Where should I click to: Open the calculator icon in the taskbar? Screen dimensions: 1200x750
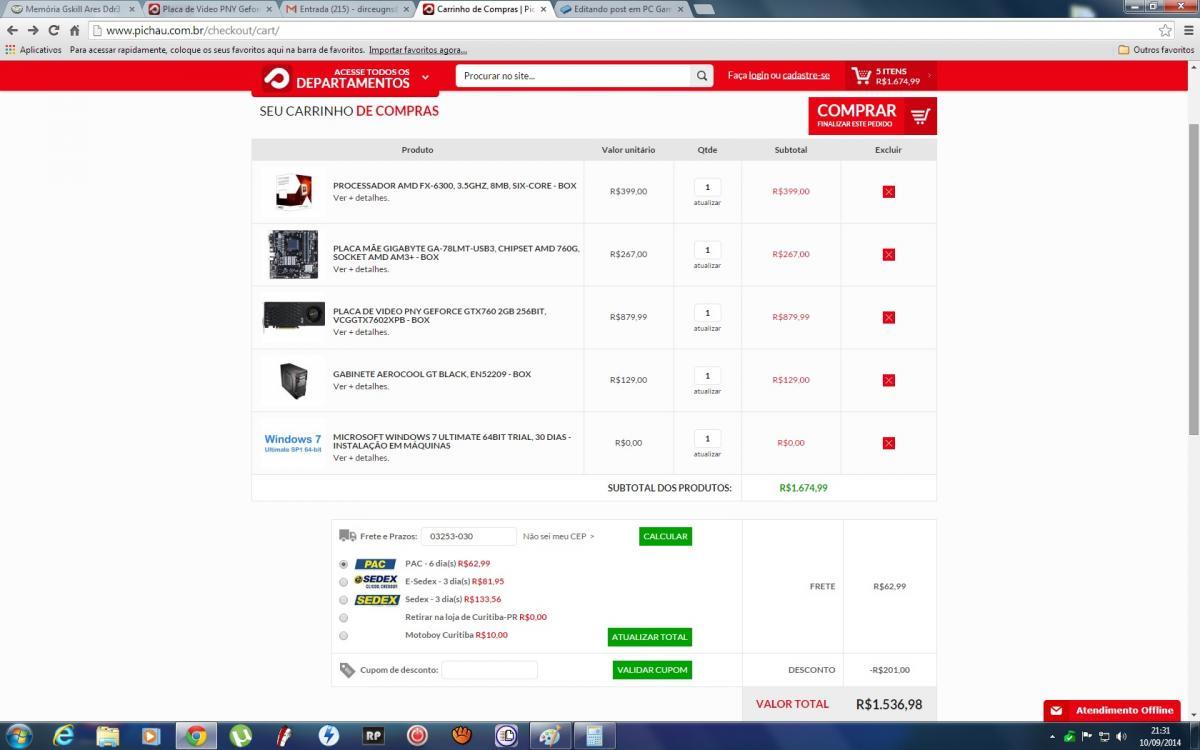click(x=594, y=735)
